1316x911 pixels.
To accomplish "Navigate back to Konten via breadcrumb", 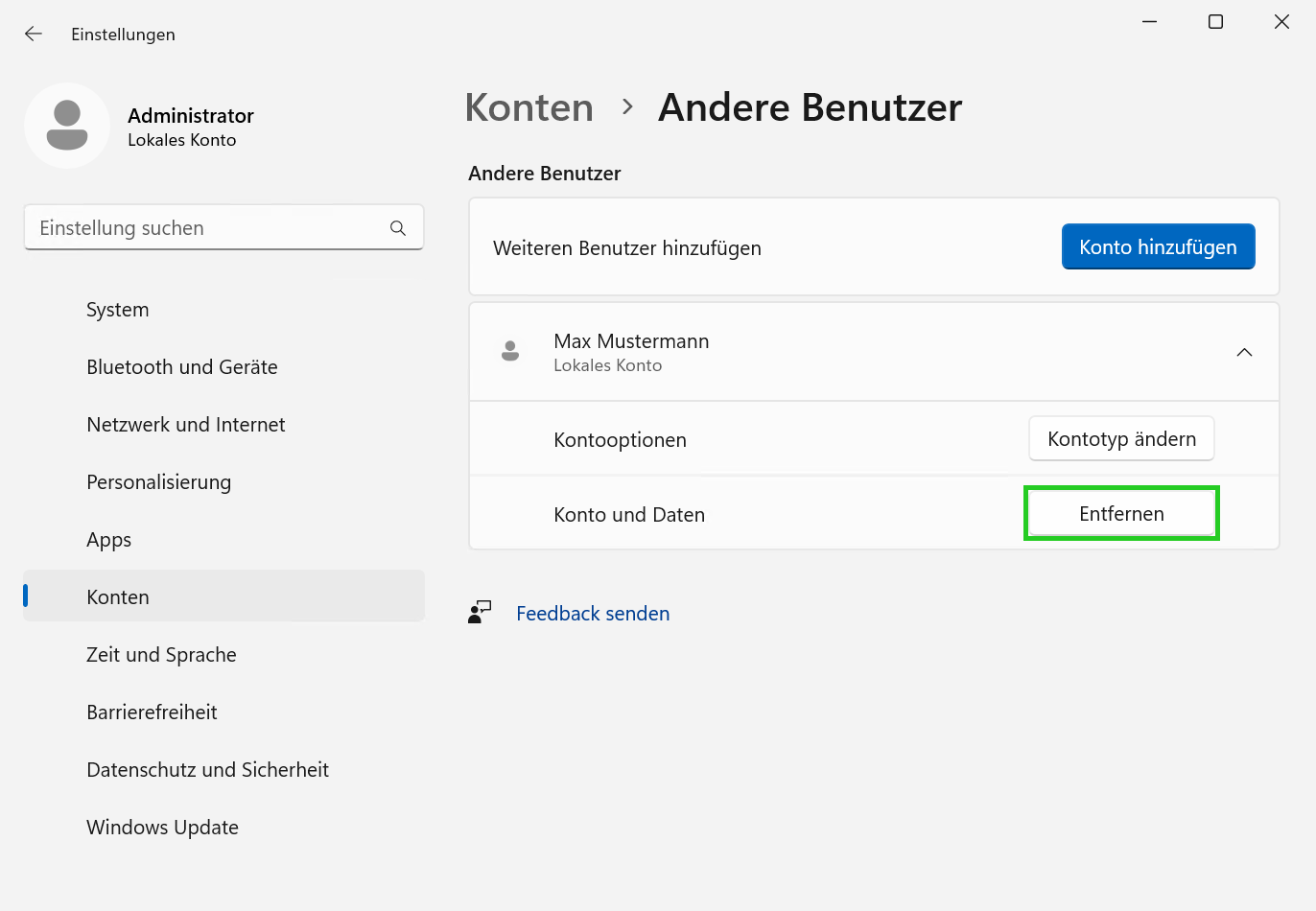I will click(529, 107).
